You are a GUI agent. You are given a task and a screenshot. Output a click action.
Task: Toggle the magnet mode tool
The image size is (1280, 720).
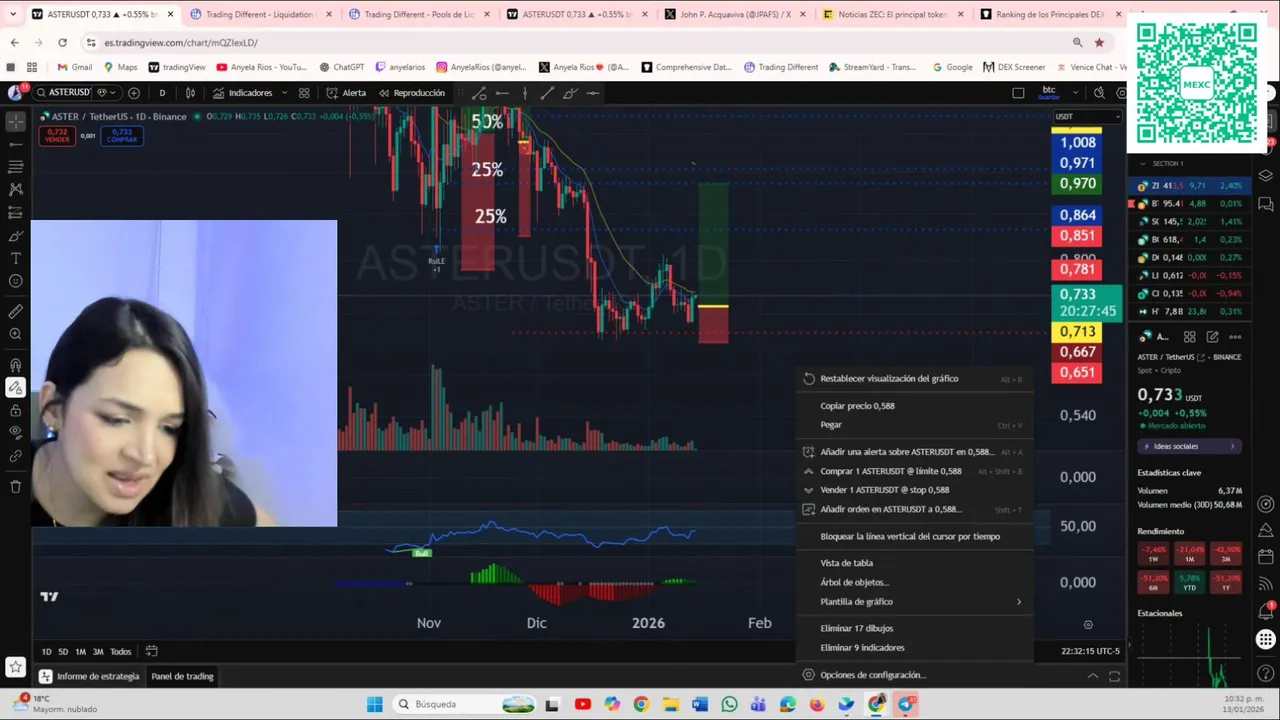(x=16, y=365)
